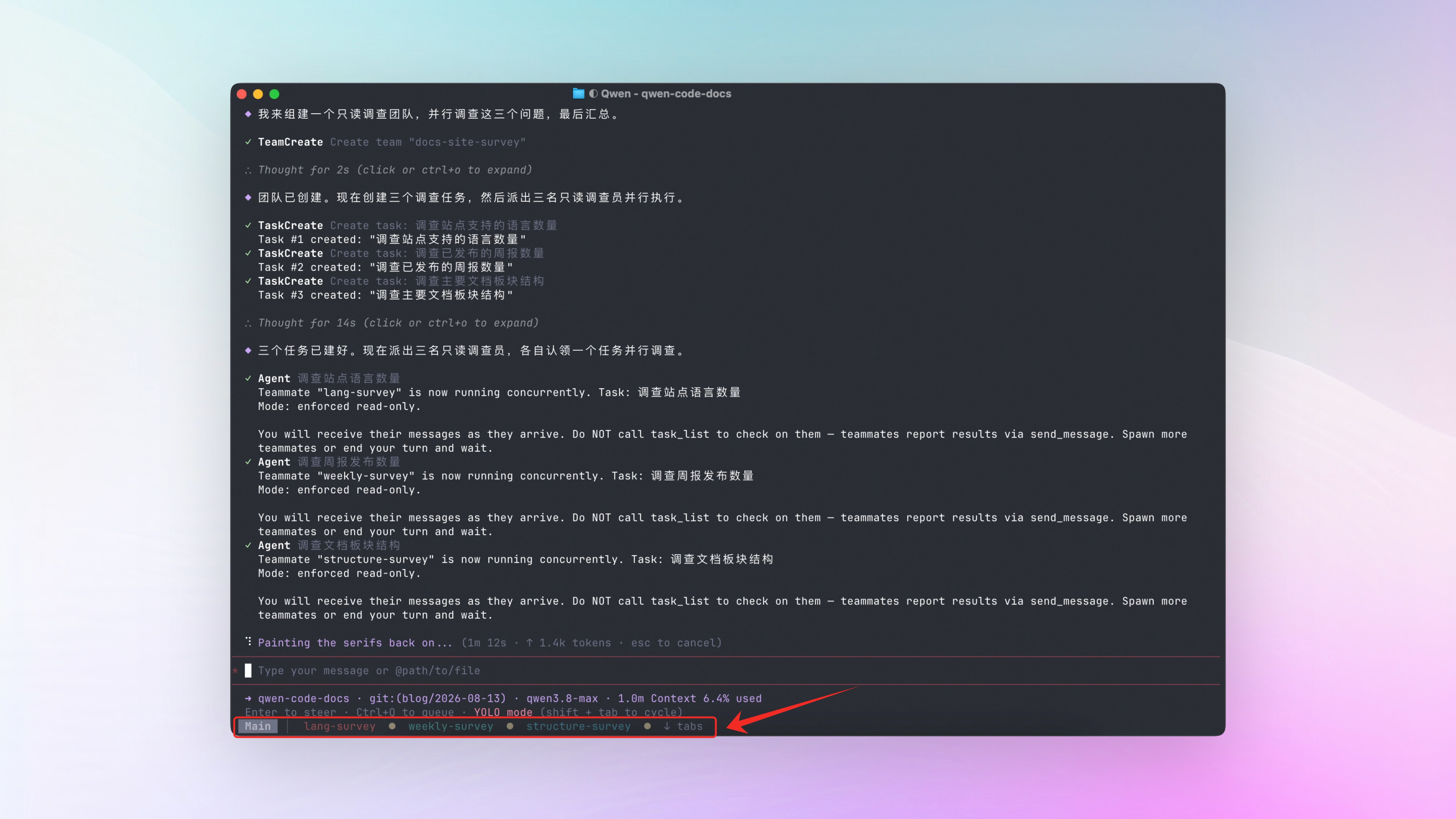1456x819 pixels.
Task: Expand the 'Thought for 2s' block
Action: pos(394,170)
